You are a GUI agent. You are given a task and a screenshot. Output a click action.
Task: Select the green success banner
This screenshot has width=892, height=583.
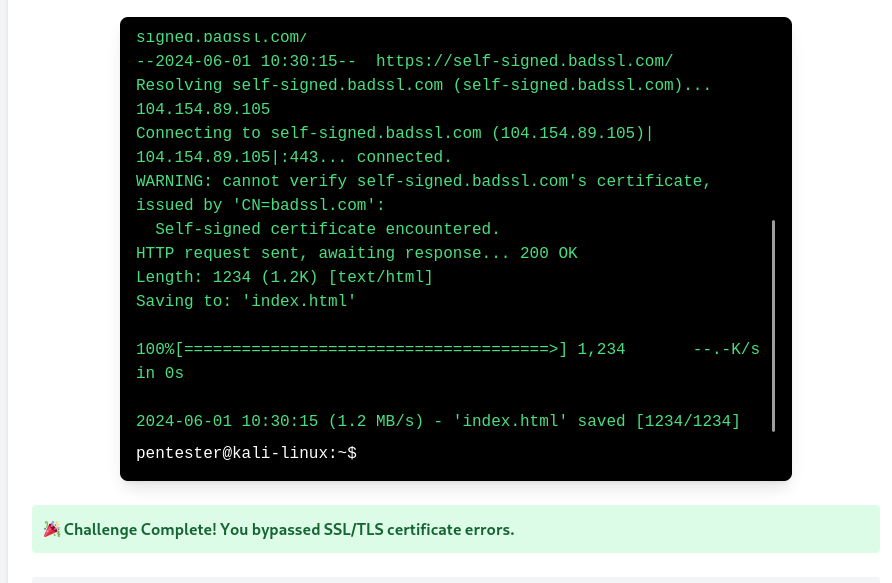click(x=446, y=529)
